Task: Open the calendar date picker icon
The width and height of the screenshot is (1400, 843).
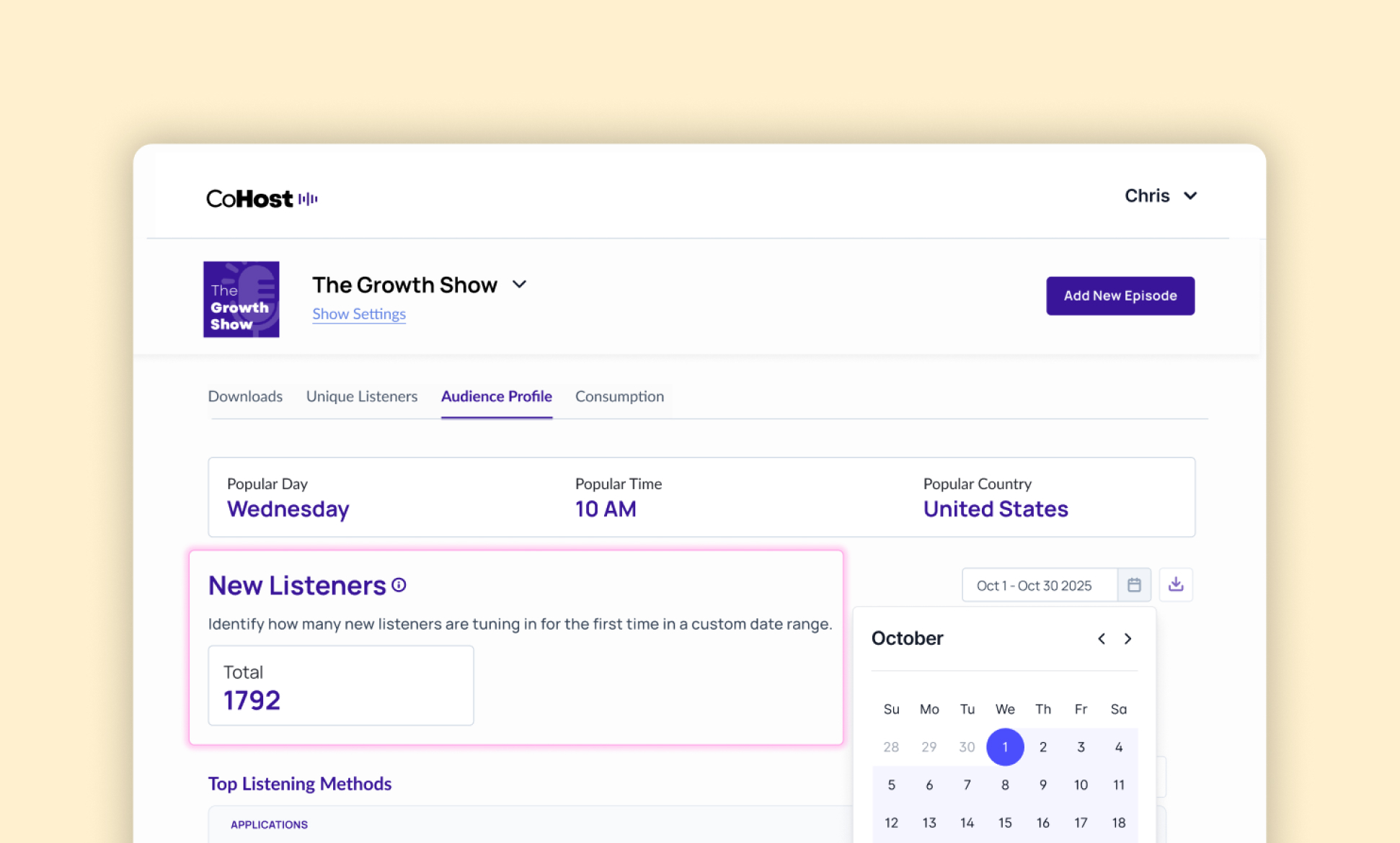Action: click(1134, 585)
